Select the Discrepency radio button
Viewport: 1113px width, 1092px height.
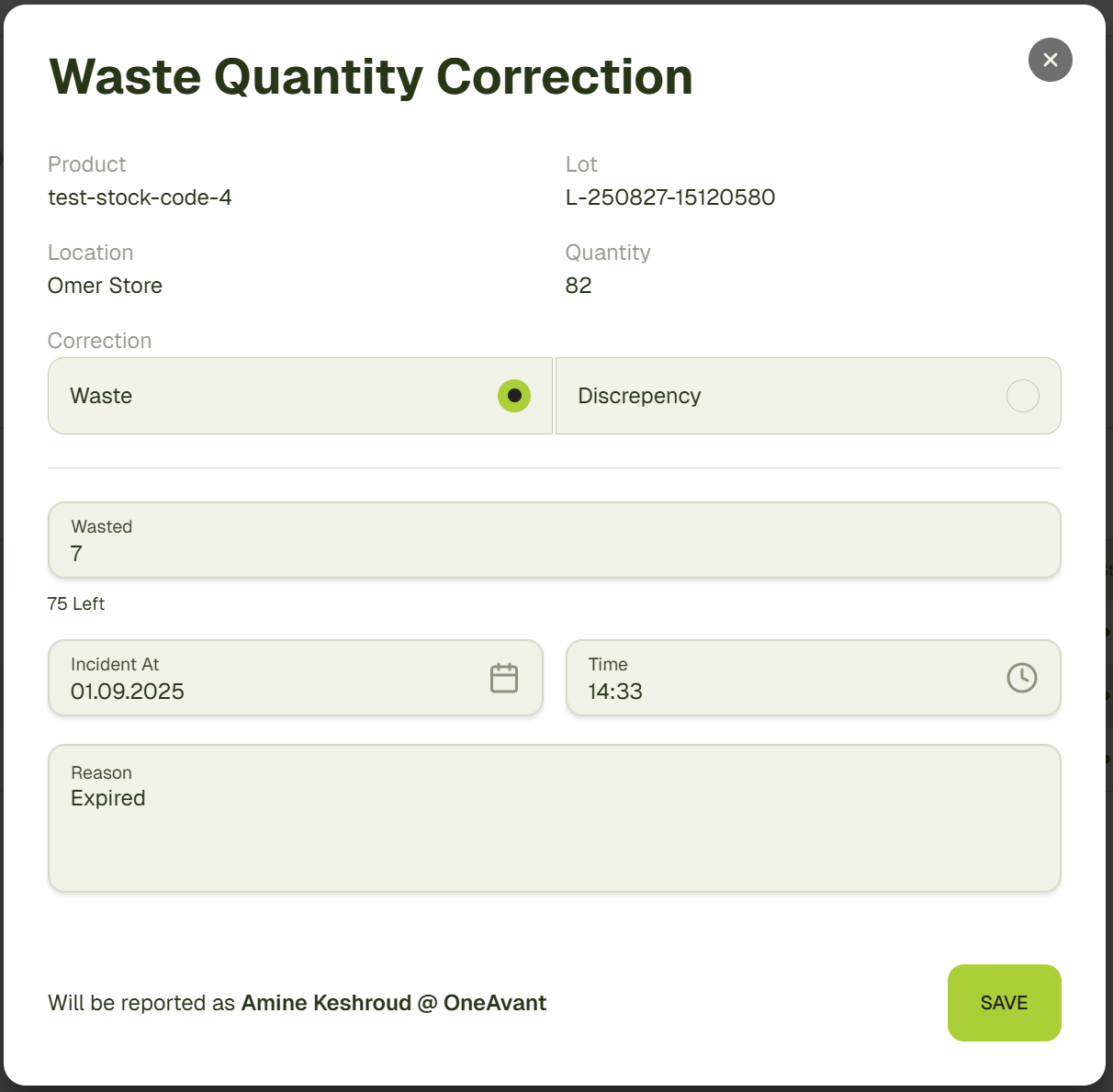pyautogui.click(x=1022, y=396)
